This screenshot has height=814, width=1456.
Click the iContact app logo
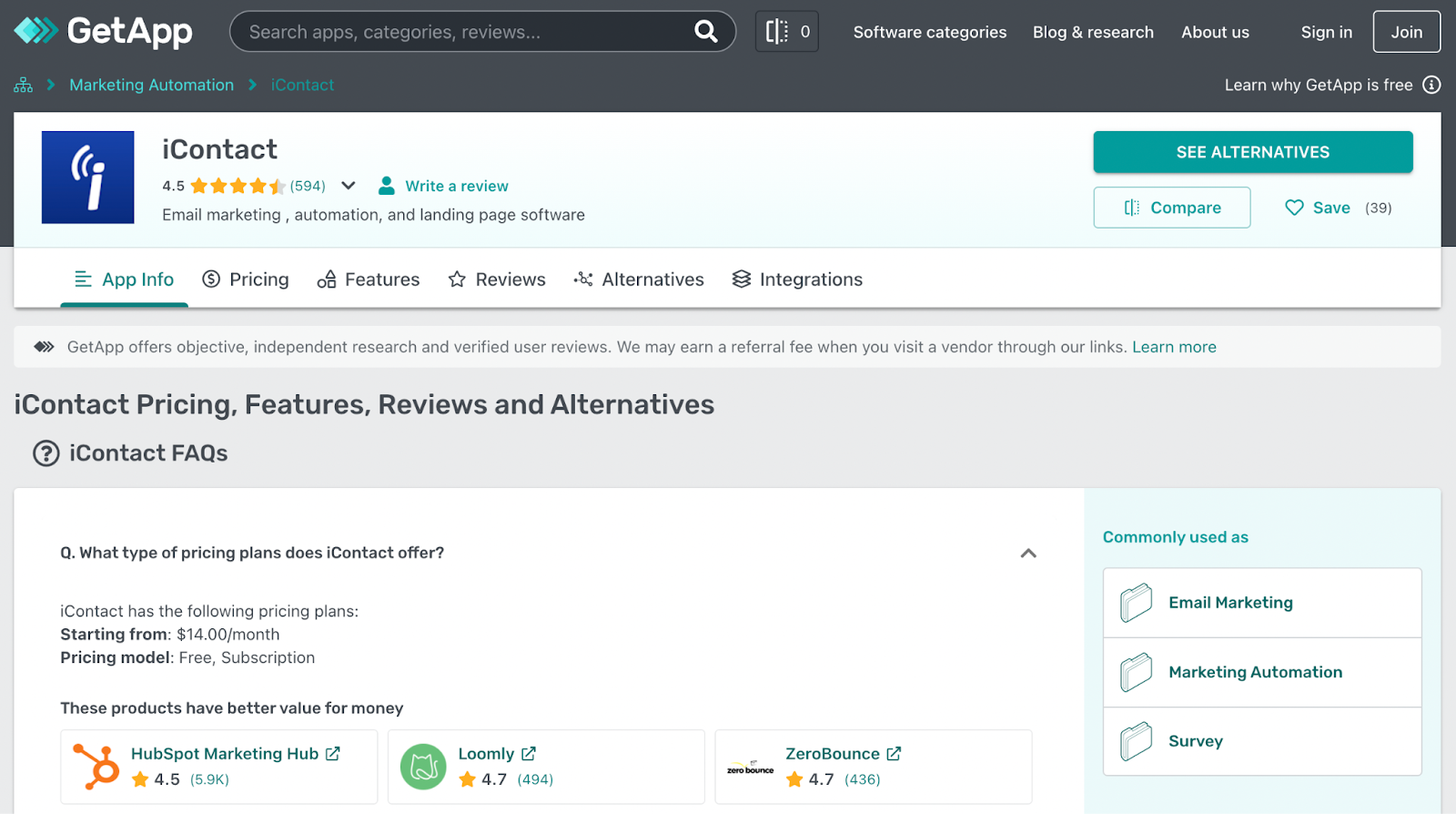88,178
